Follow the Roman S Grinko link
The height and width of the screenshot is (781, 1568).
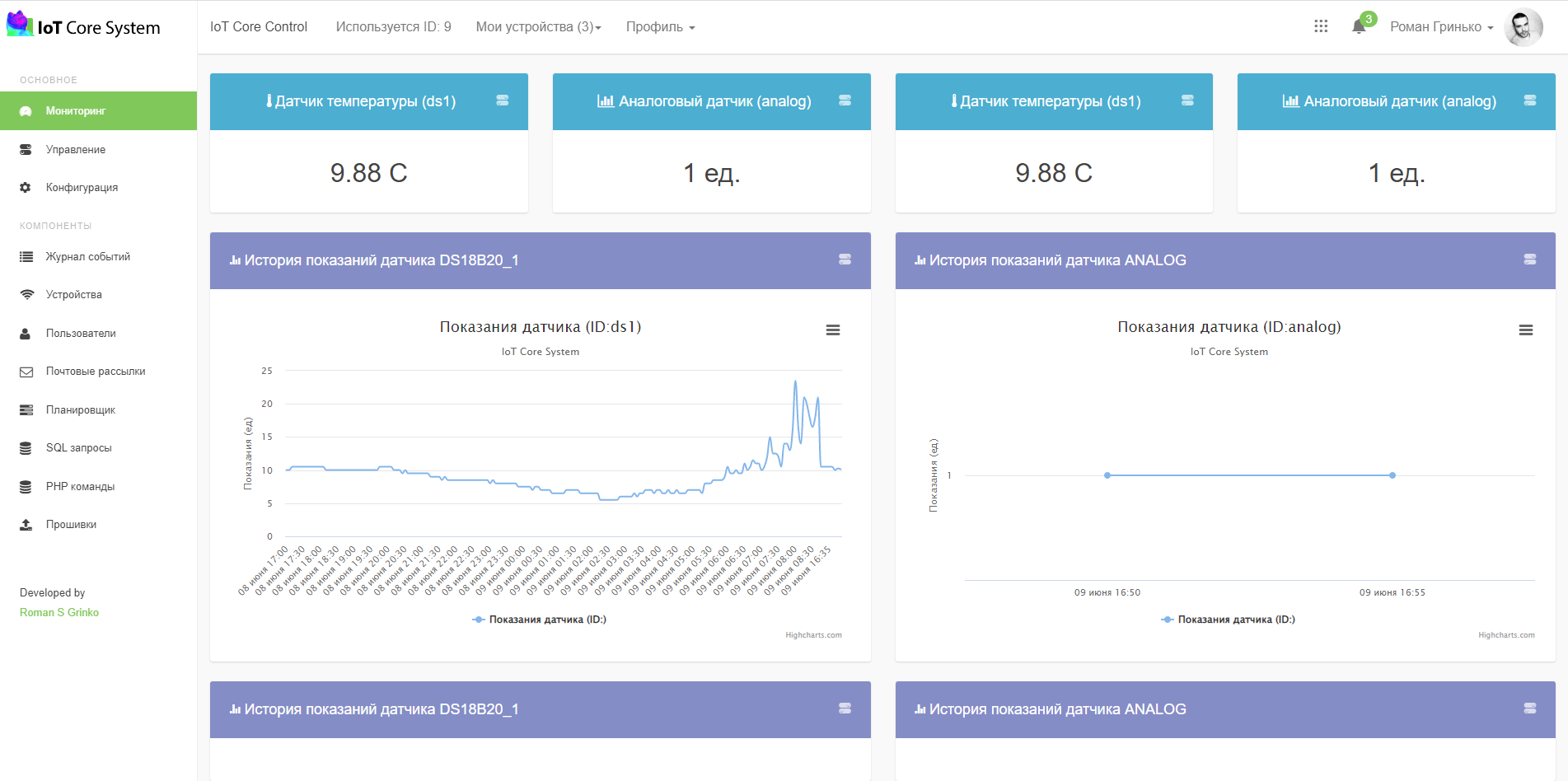tap(59, 612)
